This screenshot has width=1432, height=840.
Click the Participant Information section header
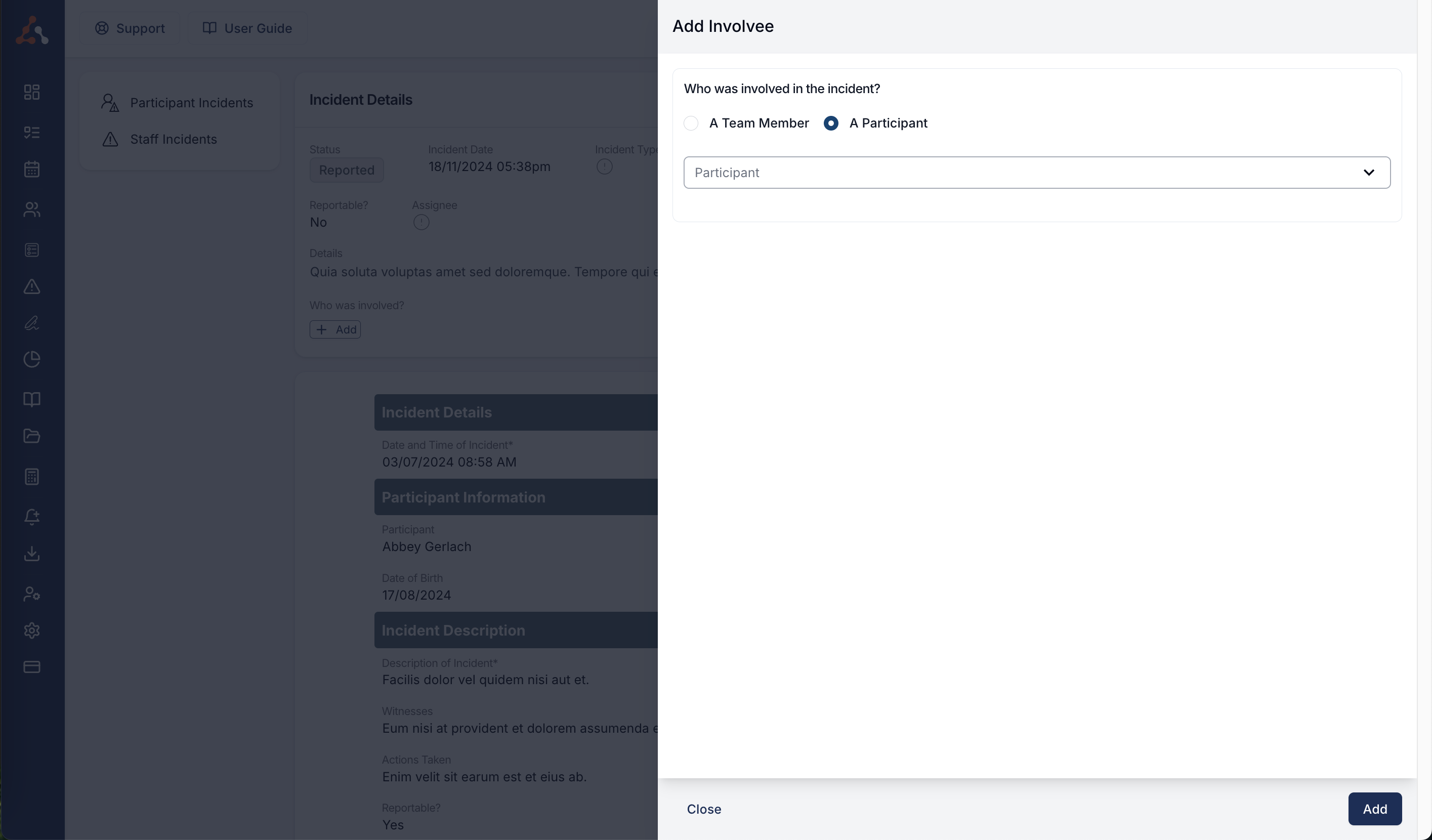[x=516, y=497]
